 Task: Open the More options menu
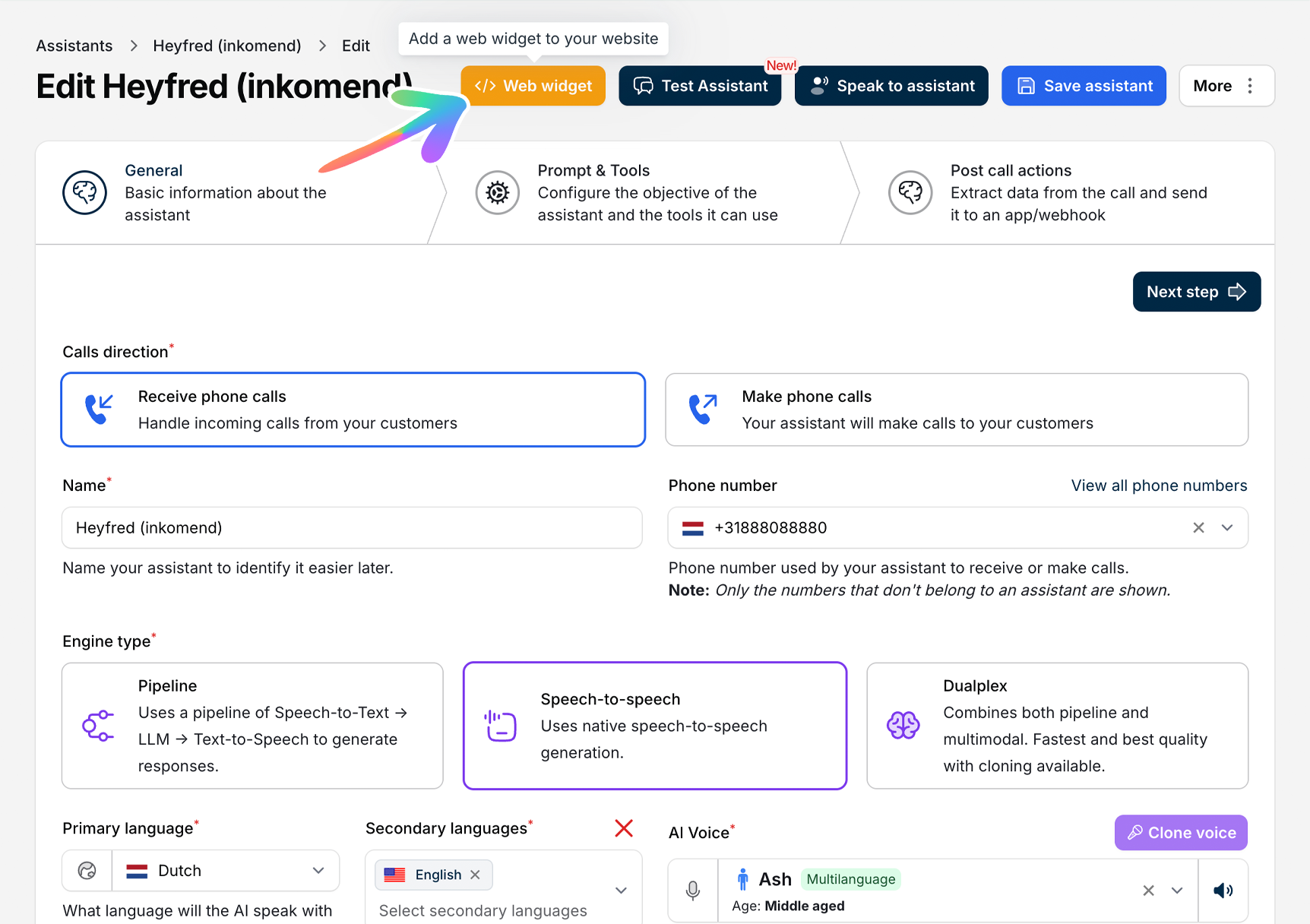(x=1226, y=86)
